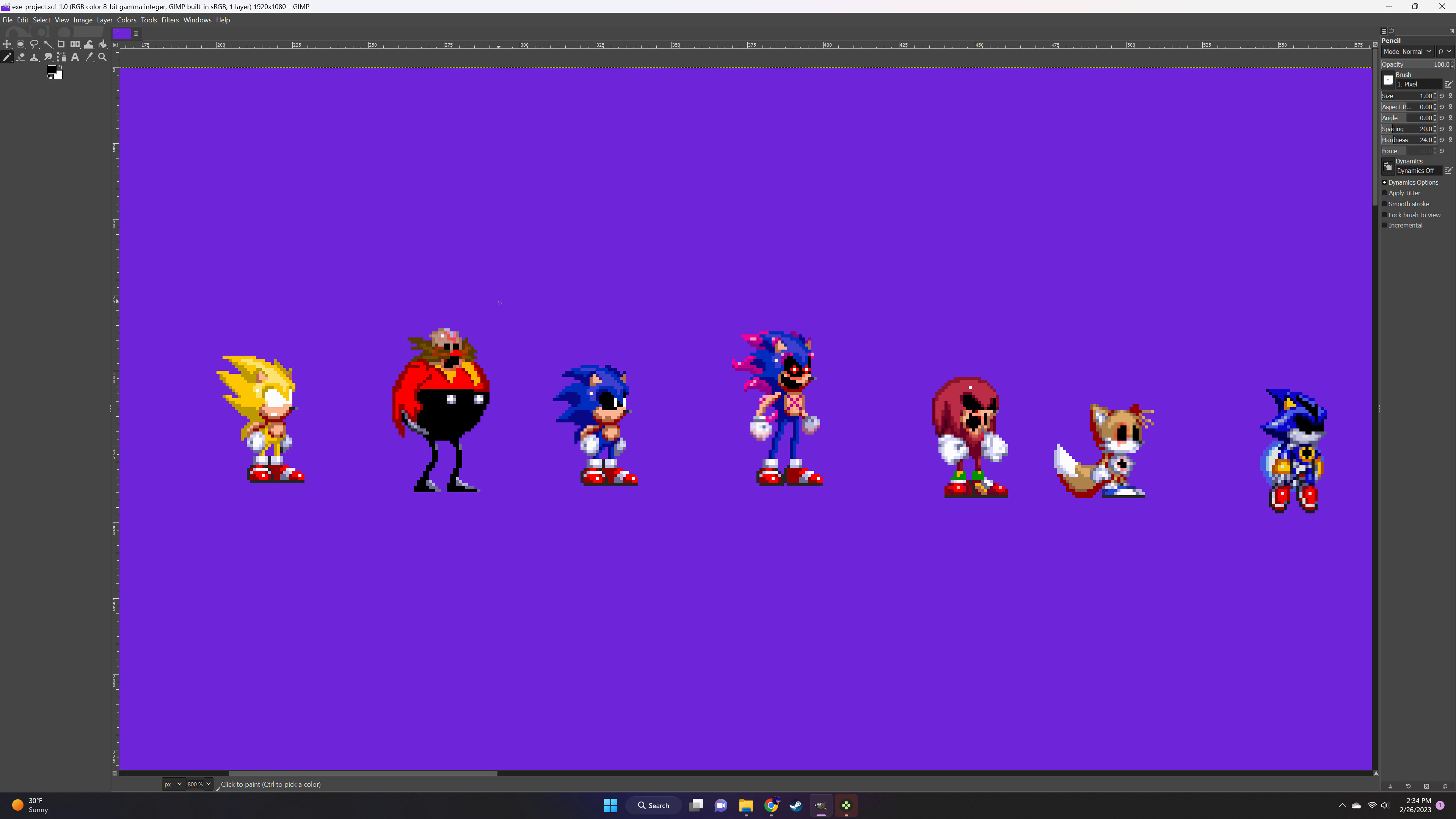Screen dimensions: 1456x819
Task: Open the Edit menu
Action: (x=23, y=20)
